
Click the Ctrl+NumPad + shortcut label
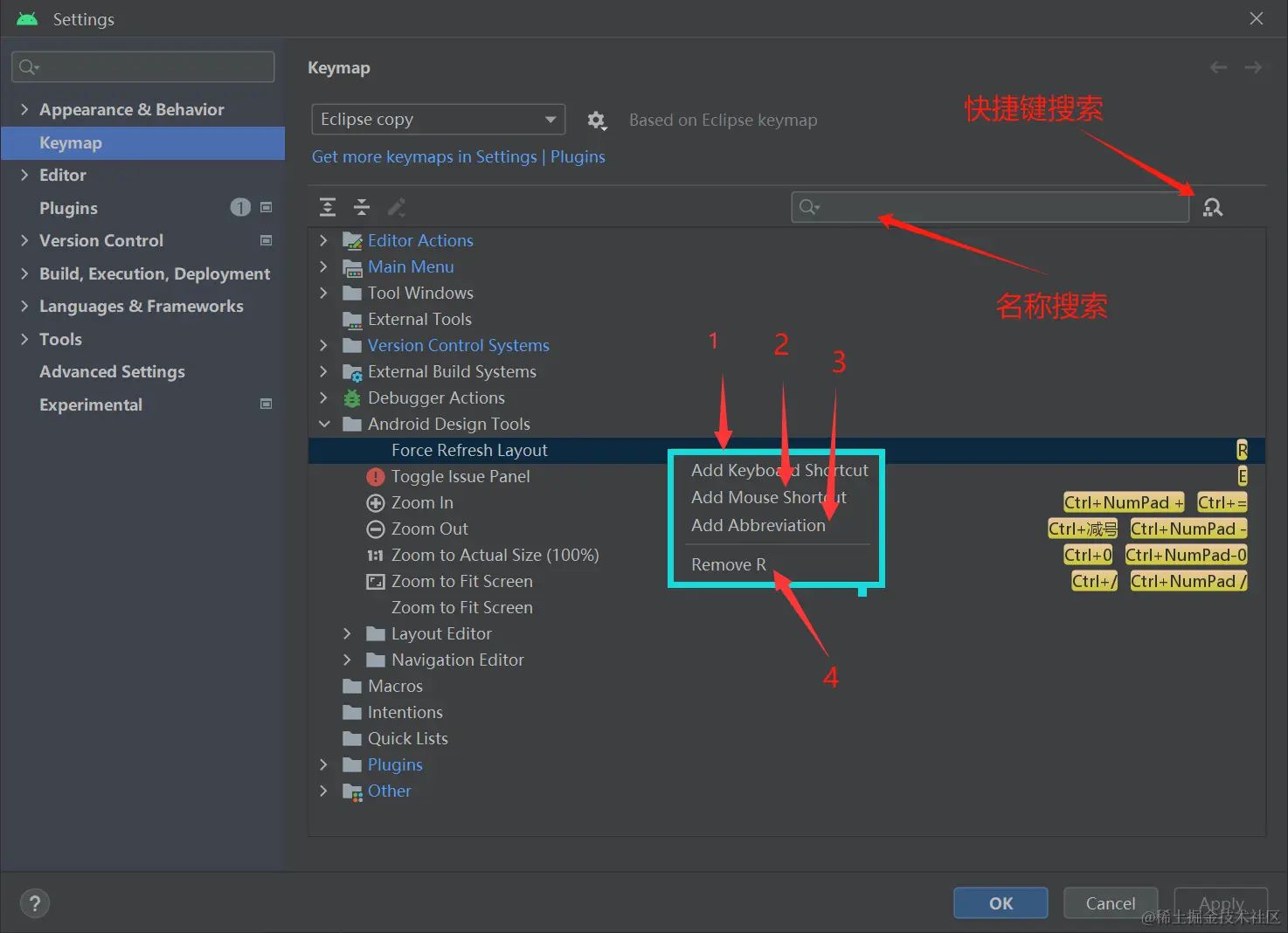1124,502
